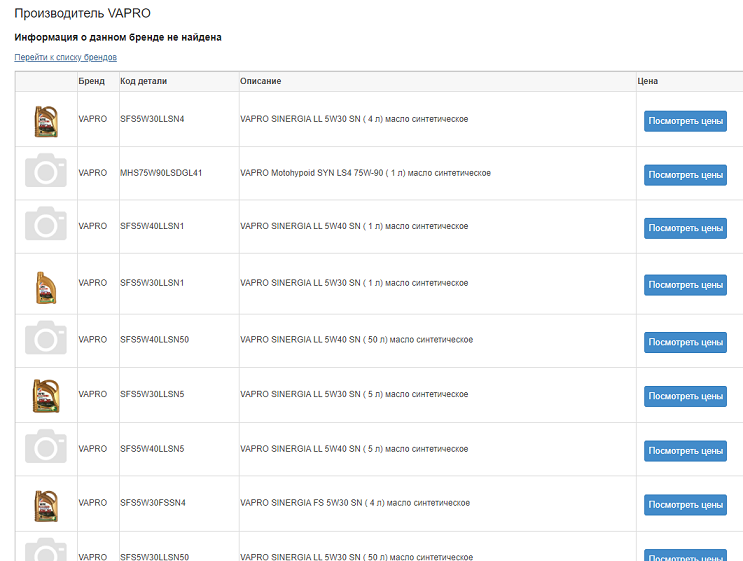Select part code SFS5W40LLSN5
The image size is (743, 561).
[x=152, y=449]
